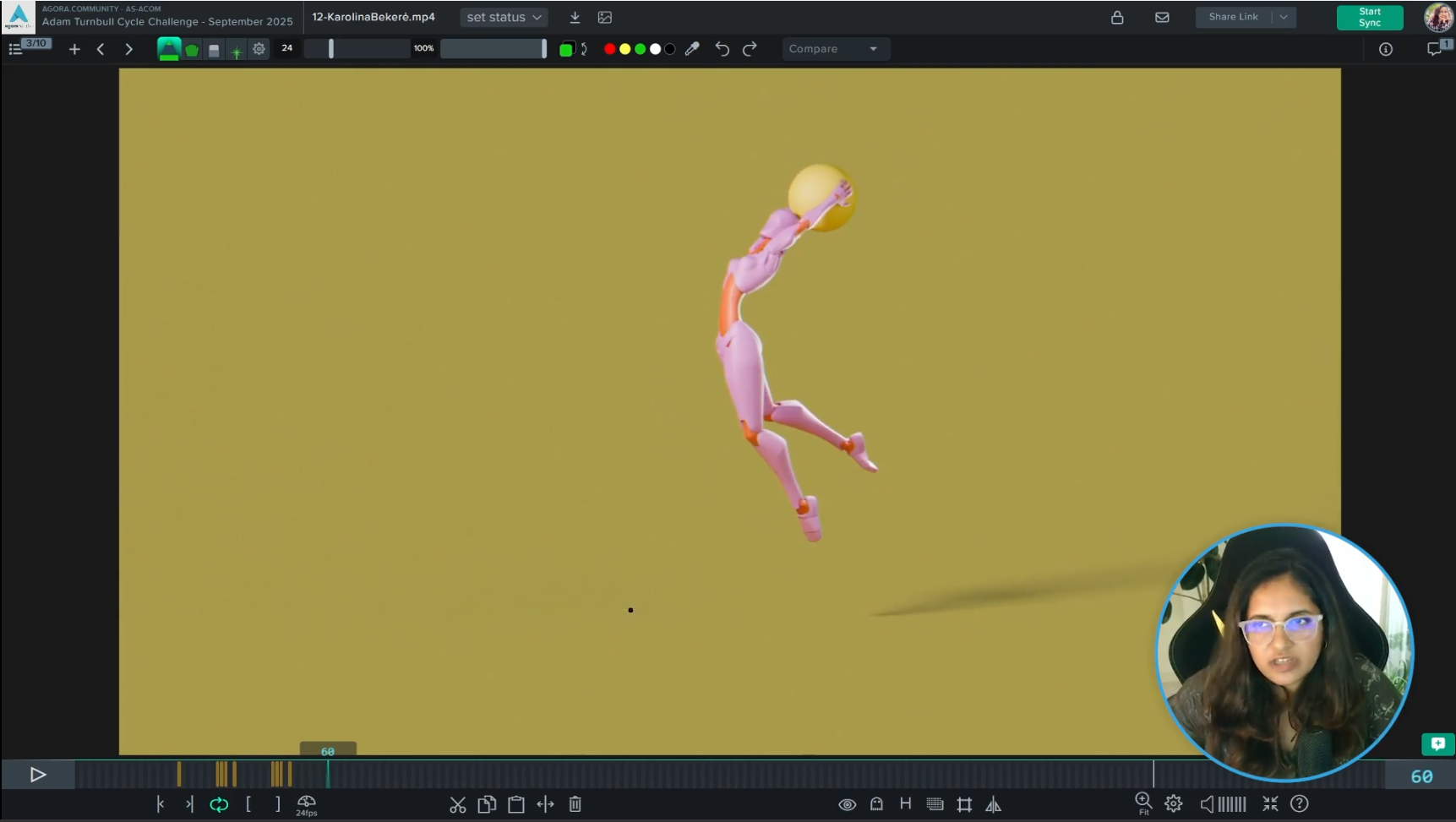Toggle loop playback
The image size is (1456, 822).
point(219,804)
